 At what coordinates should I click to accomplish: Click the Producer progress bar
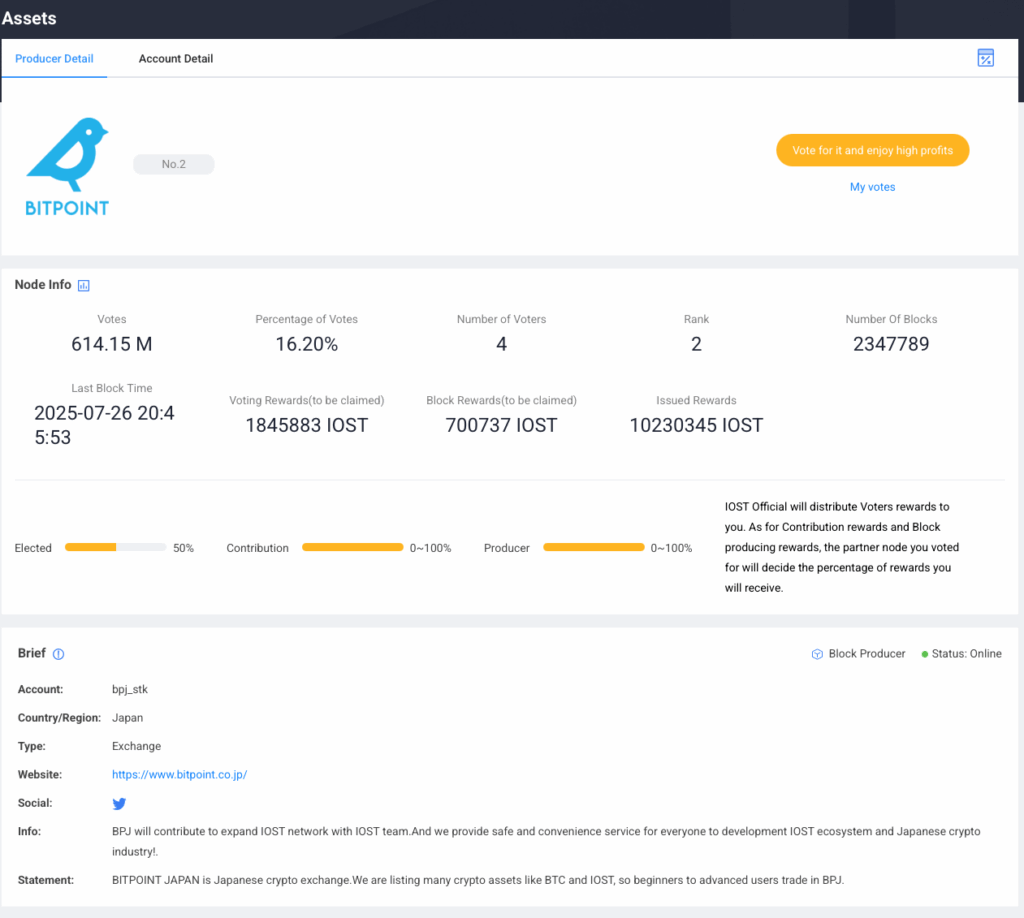tap(594, 547)
